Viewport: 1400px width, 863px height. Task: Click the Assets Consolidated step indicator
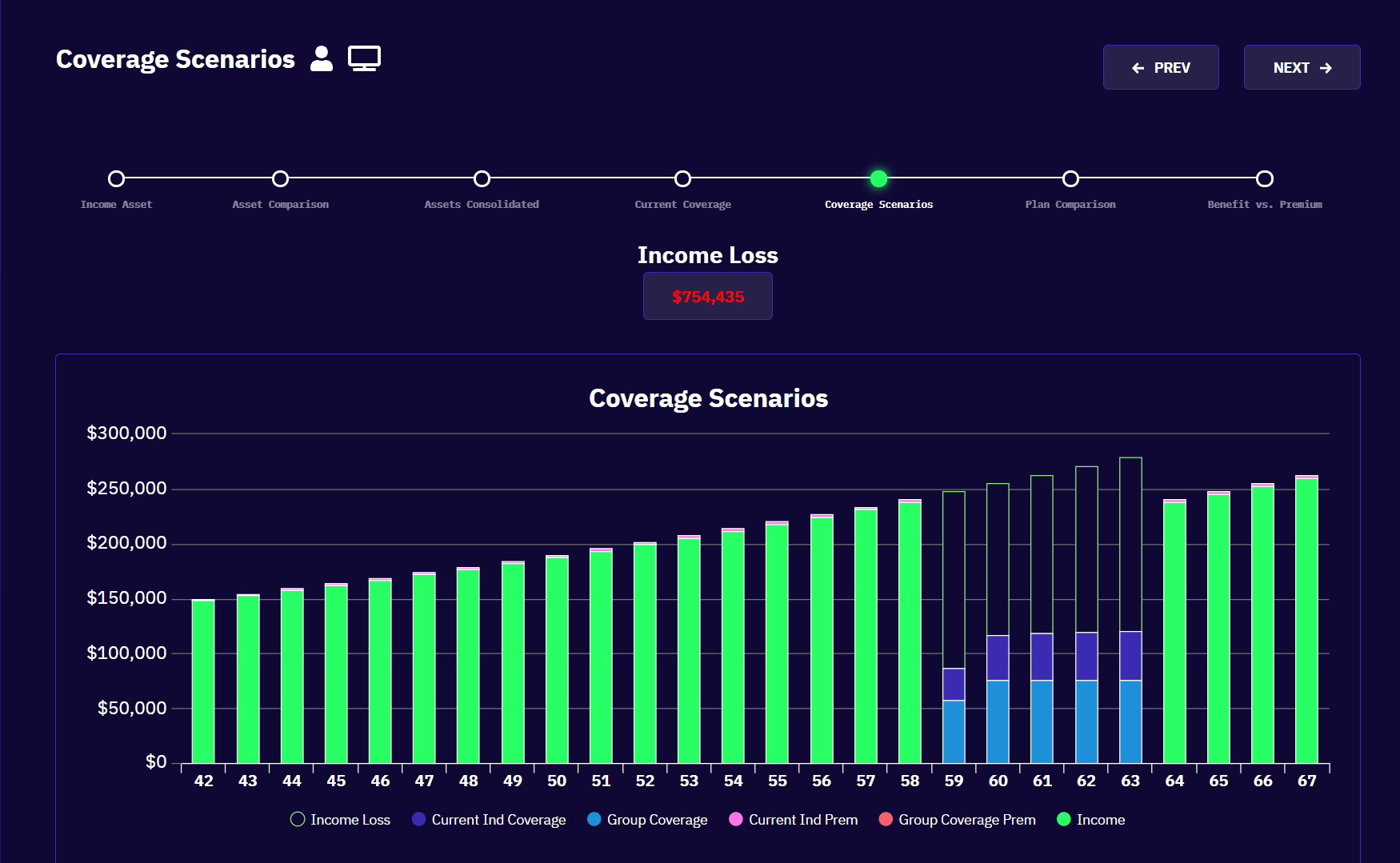pos(482,178)
